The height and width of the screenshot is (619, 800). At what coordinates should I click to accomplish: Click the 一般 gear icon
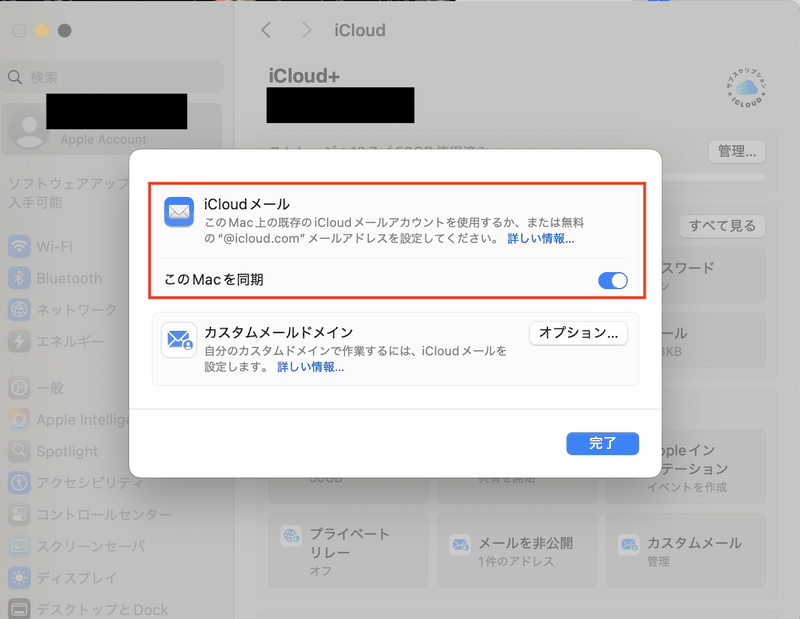pos(19,388)
